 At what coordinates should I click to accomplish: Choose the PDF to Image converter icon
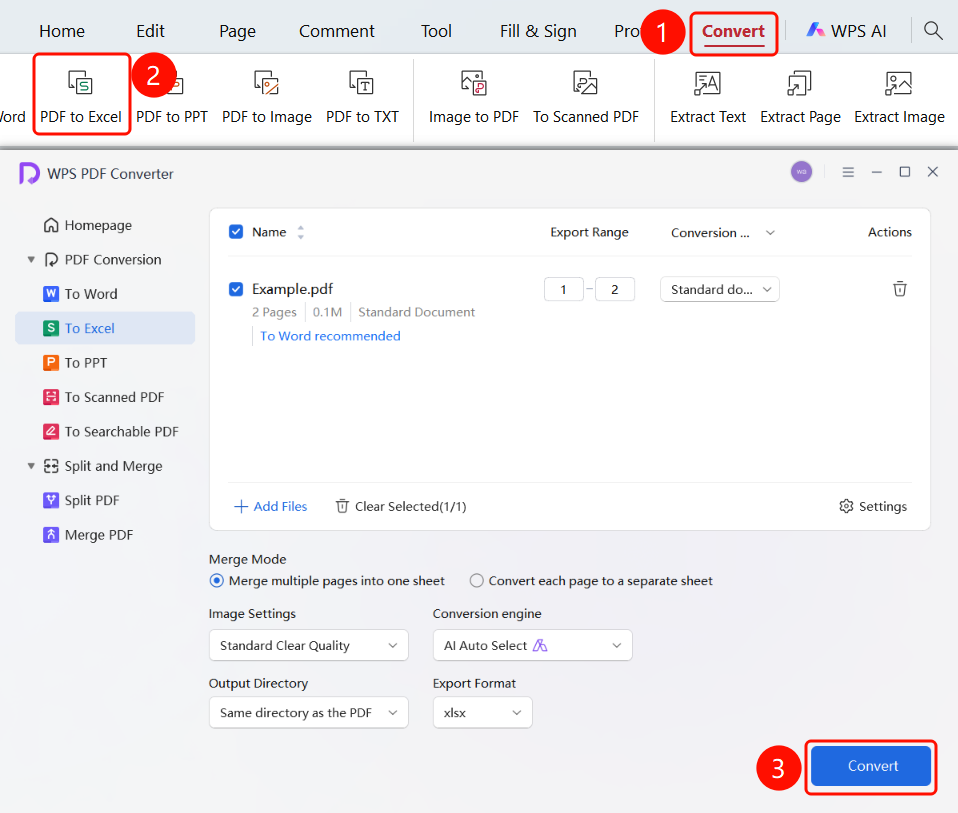(x=266, y=83)
